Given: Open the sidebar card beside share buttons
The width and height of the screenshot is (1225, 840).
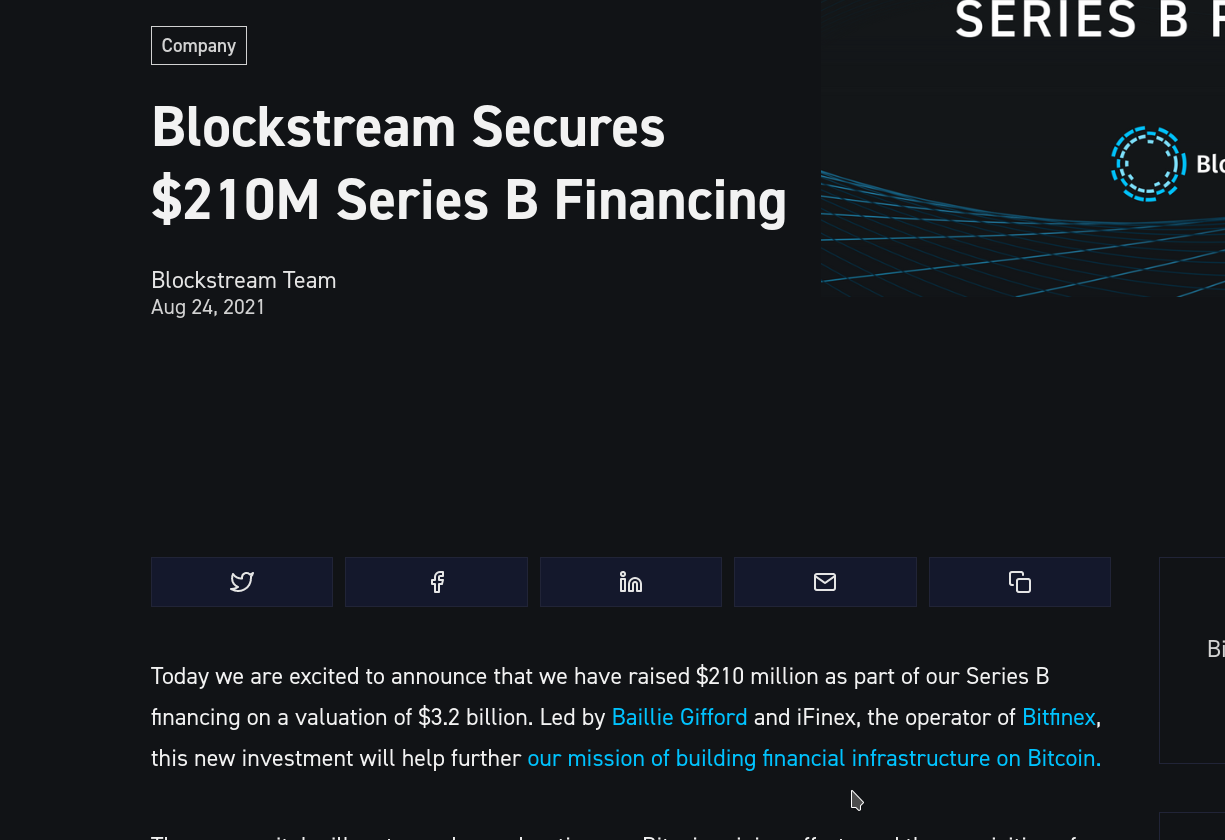Looking at the screenshot, I should click(1192, 660).
